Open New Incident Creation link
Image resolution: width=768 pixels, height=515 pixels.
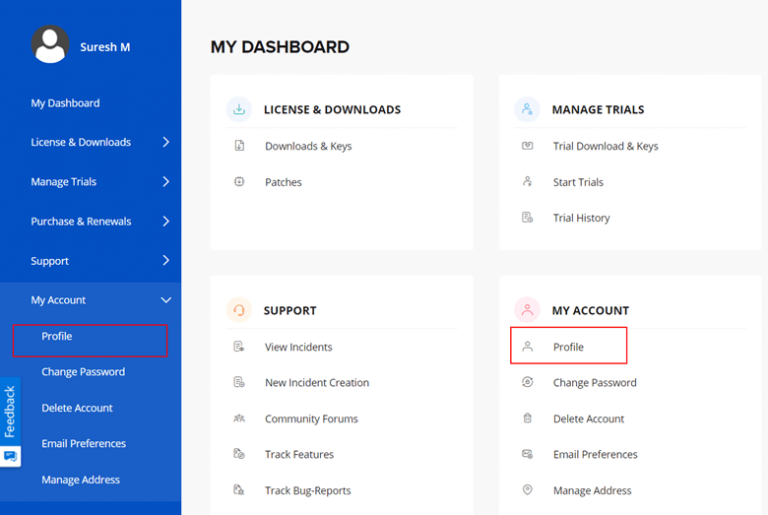316,383
